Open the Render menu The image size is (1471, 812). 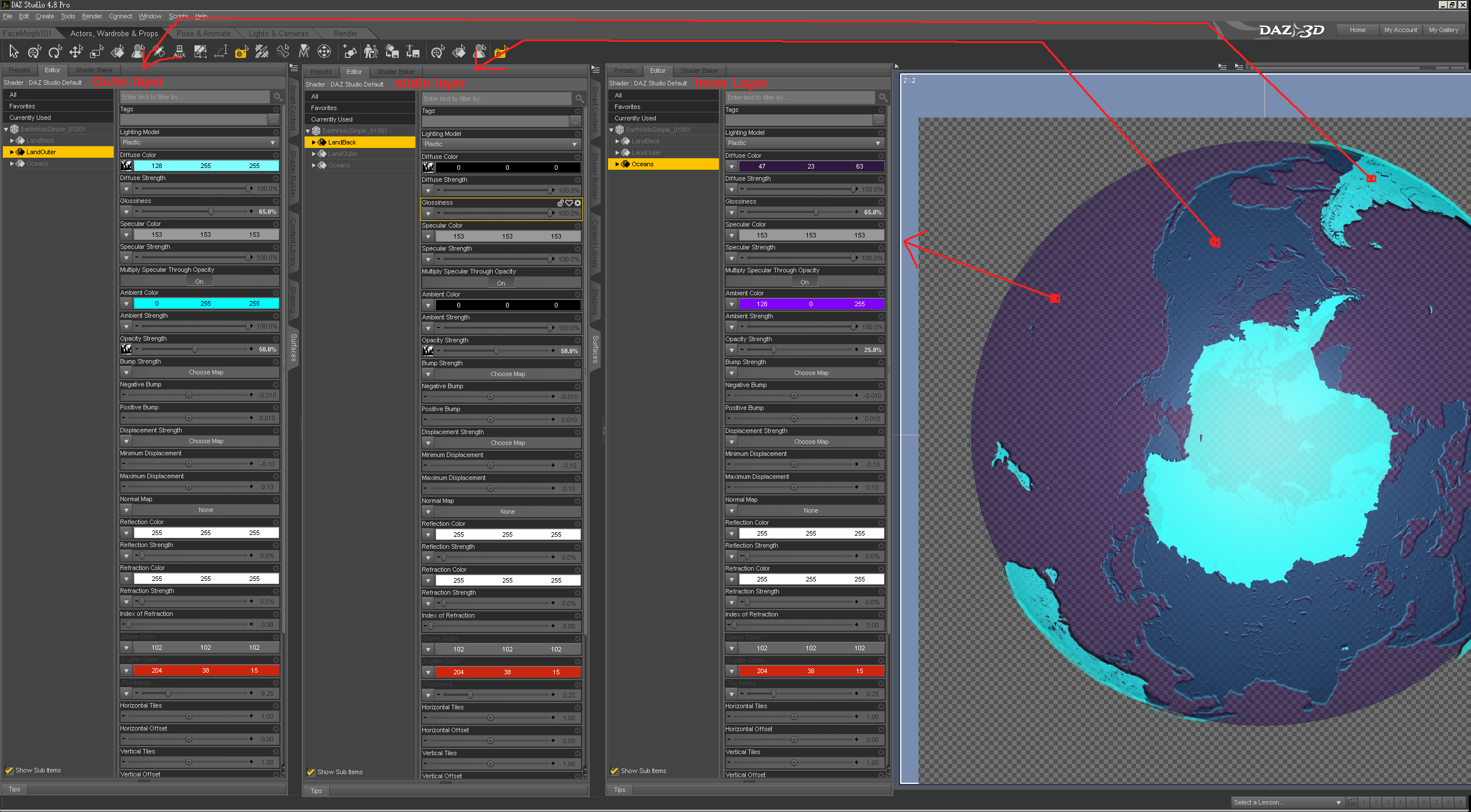[92, 16]
